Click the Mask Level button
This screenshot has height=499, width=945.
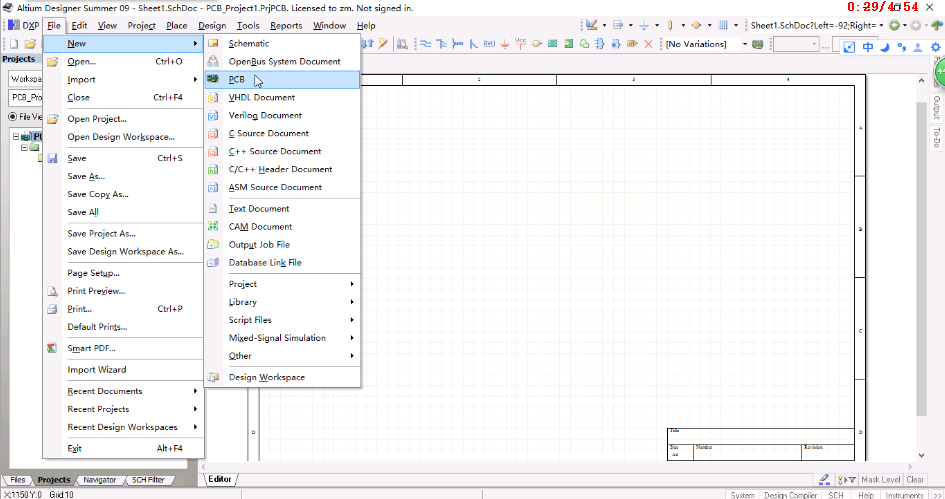[881, 480]
